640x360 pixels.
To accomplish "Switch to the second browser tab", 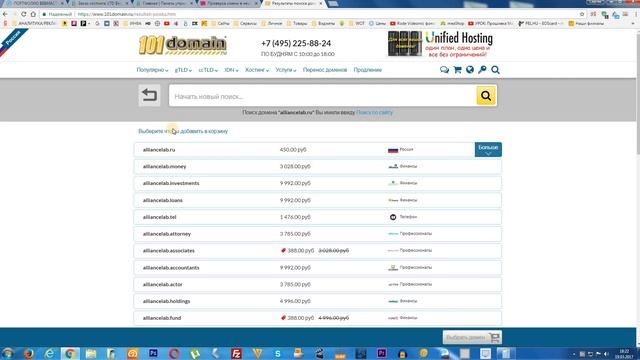I will click(99, 4).
